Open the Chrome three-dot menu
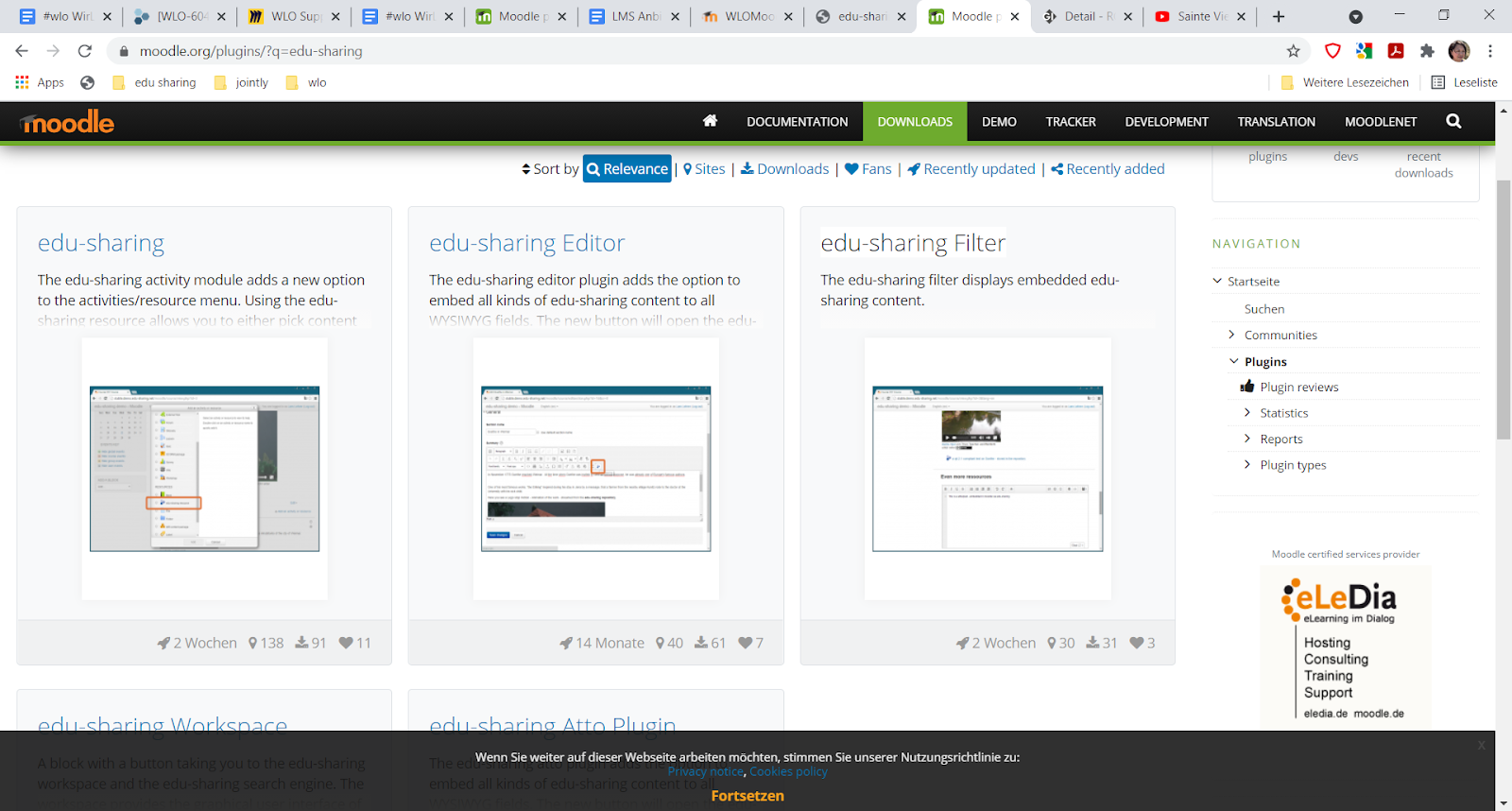Image resolution: width=1512 pixels, height=811 pixels. click(x=1490, y=51)
